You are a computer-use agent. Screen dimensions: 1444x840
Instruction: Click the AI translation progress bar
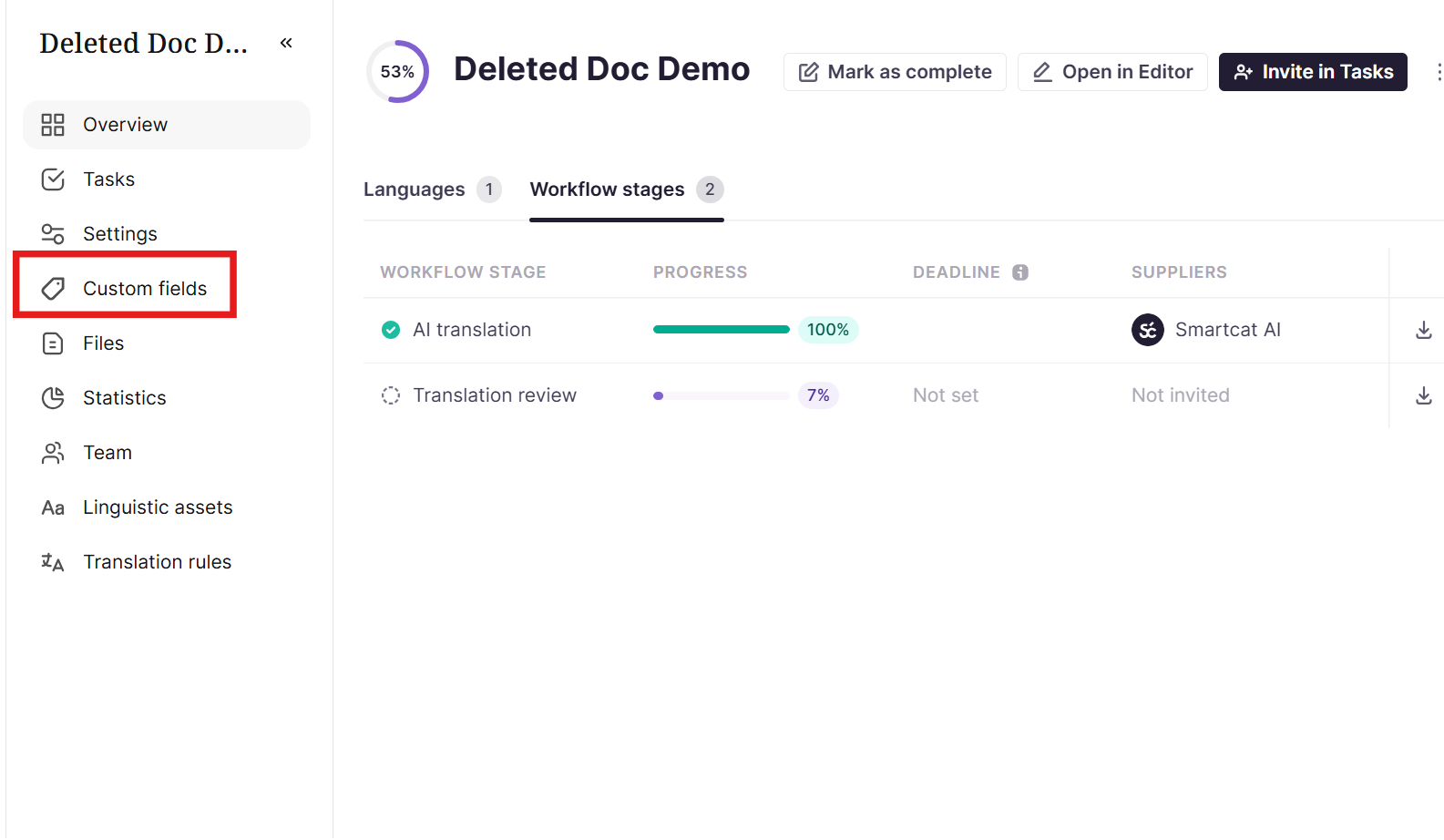pyautogui.click(x=722, y=330)
